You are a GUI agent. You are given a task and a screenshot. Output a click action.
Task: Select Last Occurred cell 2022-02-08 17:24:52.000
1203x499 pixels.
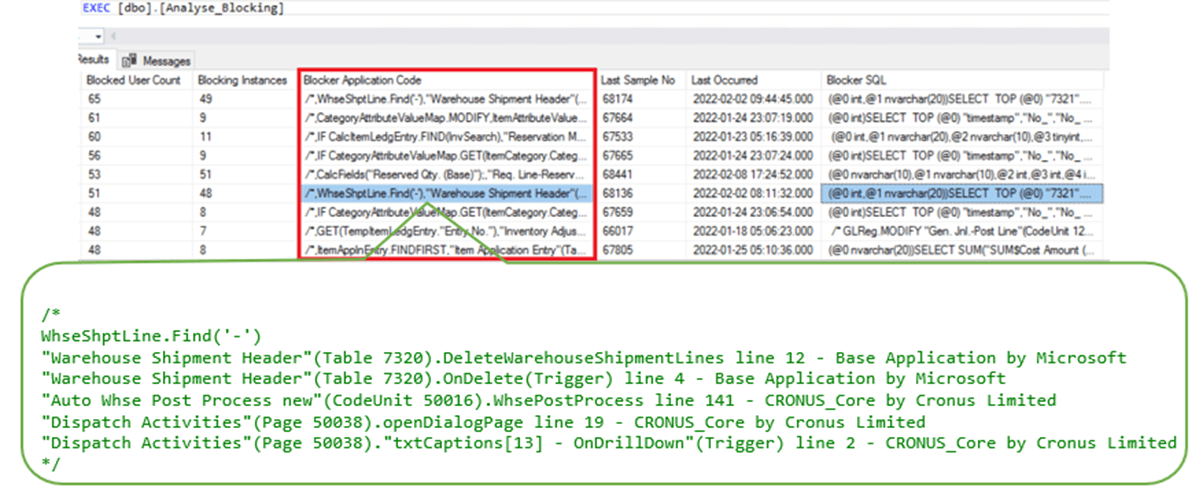(x=755, y=173)
